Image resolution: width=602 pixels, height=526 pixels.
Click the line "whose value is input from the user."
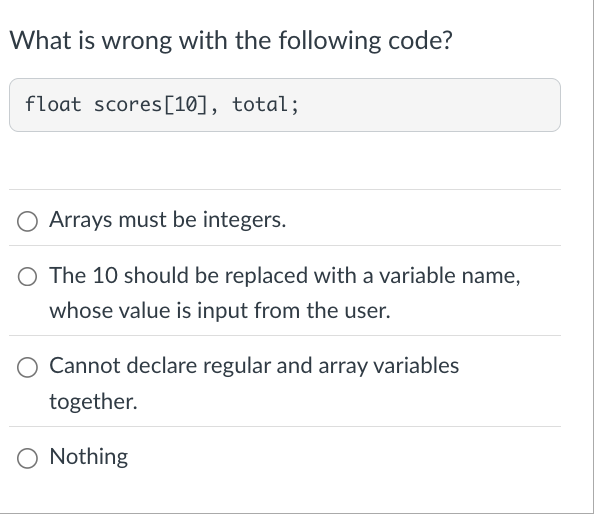(220, 311)
